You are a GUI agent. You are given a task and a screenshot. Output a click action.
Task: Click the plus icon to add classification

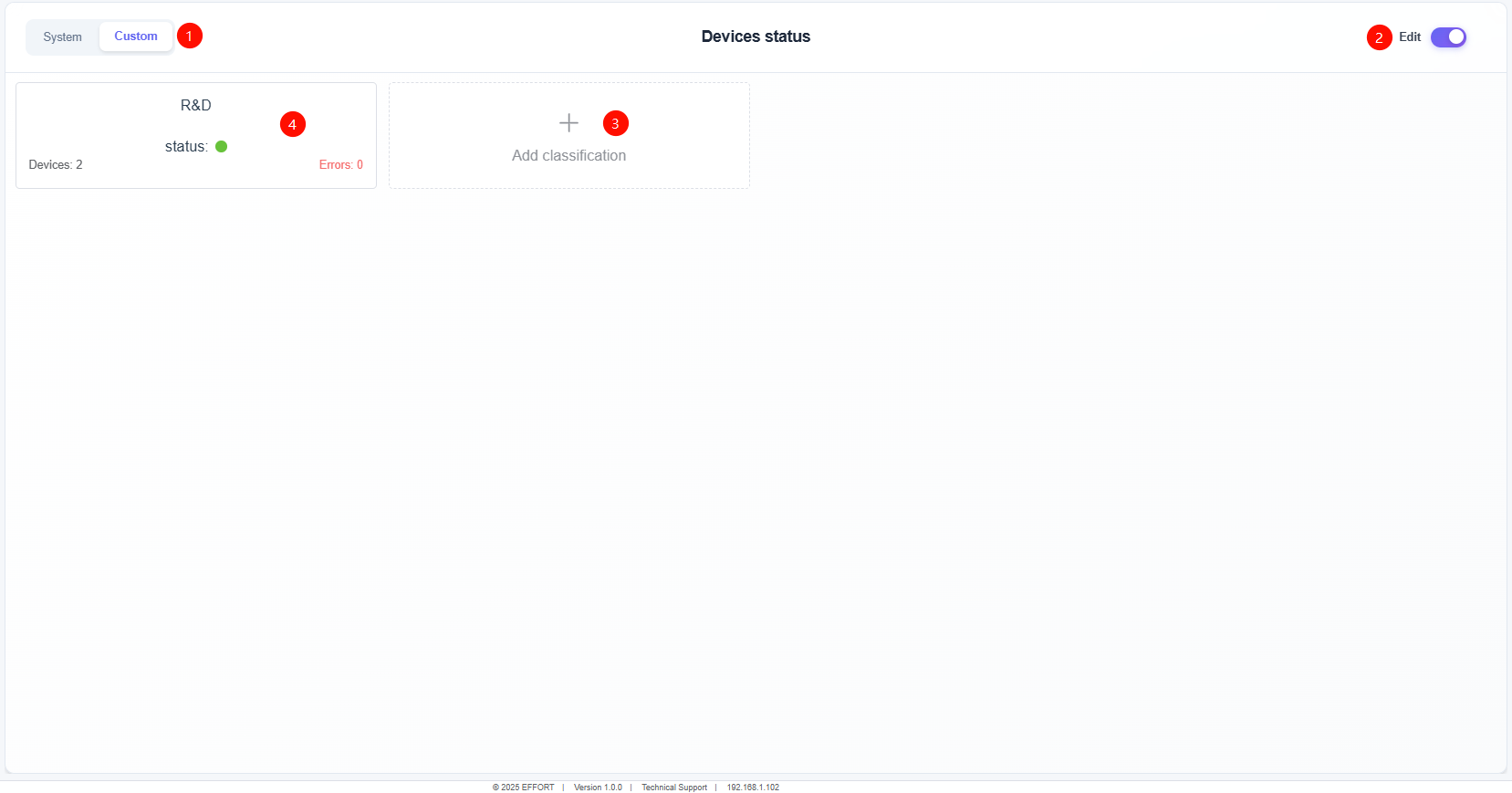pos(568,123)
